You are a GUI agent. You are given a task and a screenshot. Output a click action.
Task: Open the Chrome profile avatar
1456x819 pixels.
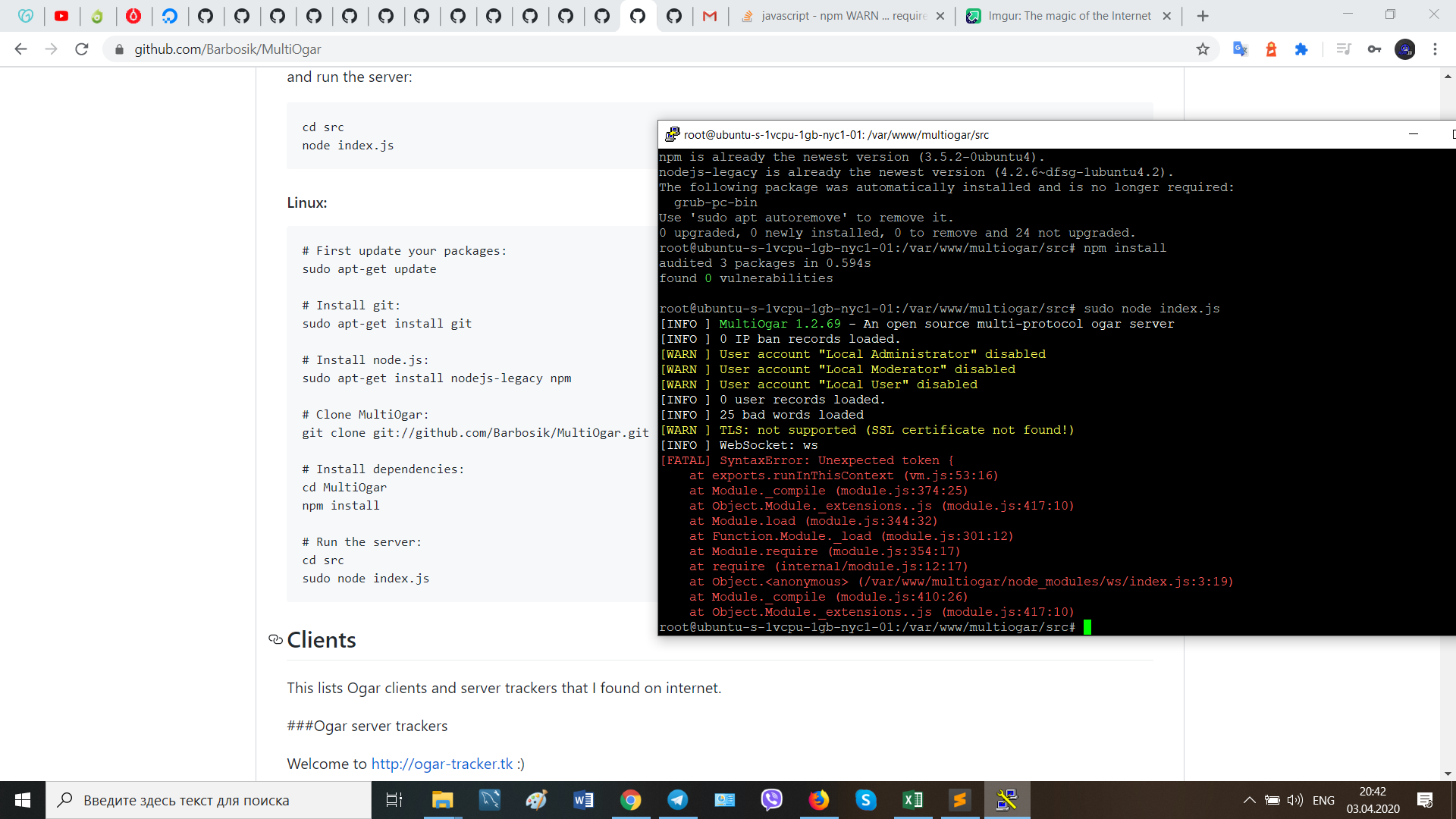click(x=1404, y=49)
